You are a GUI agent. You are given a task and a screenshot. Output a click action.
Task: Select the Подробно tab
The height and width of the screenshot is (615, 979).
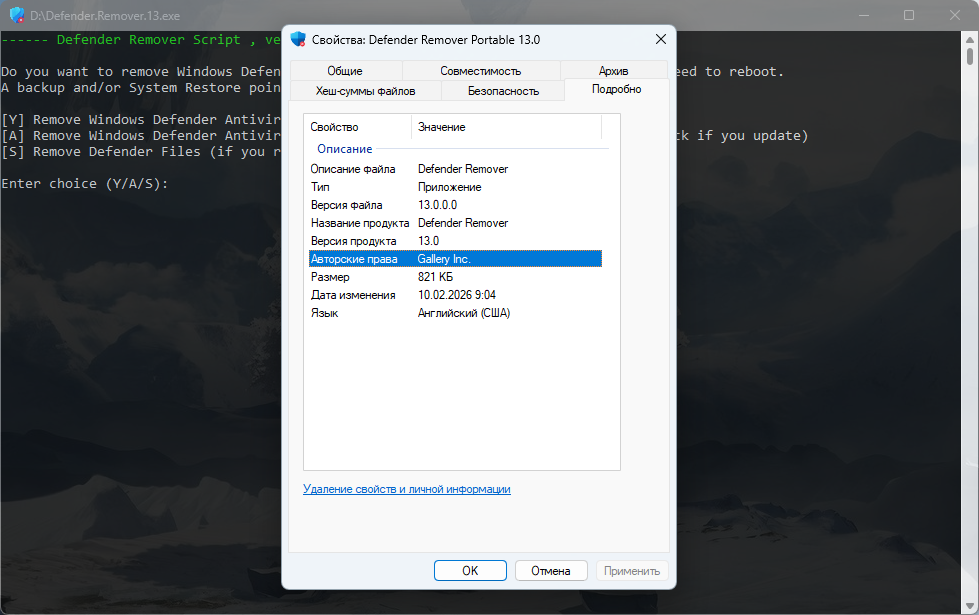coord(616,89)
